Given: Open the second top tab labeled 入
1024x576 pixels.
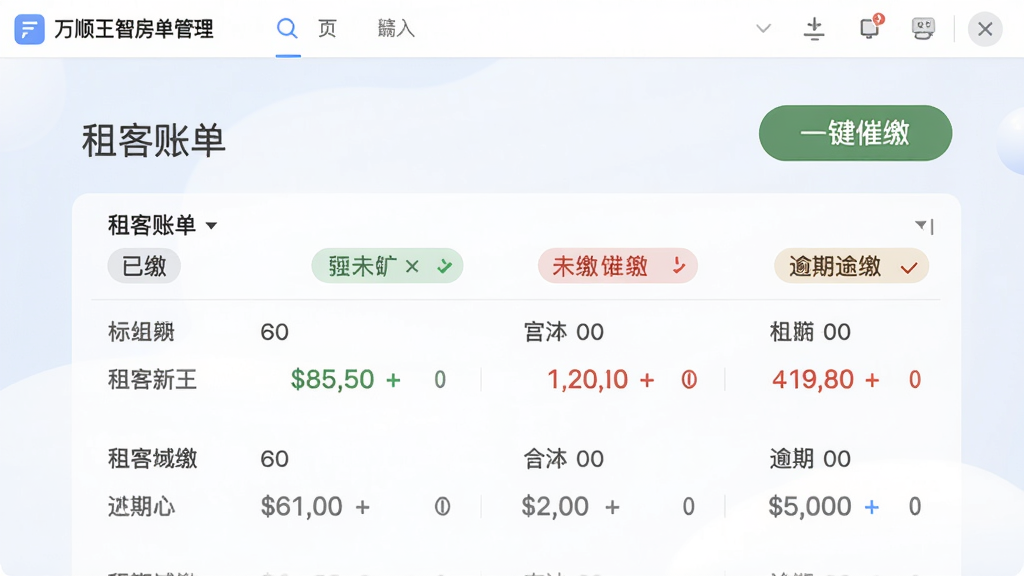Looking at the screenshot, I should point(396,28).
